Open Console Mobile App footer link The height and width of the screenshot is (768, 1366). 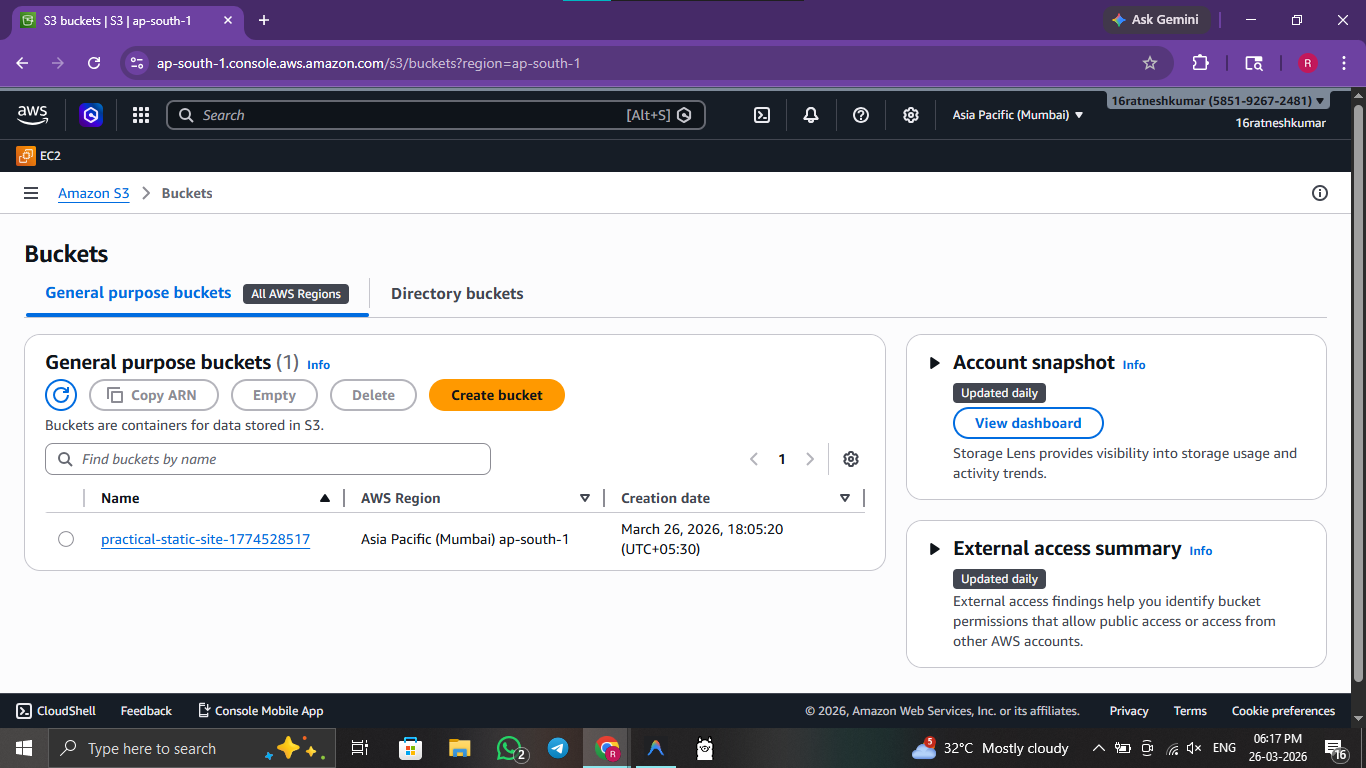pos(260,711)
